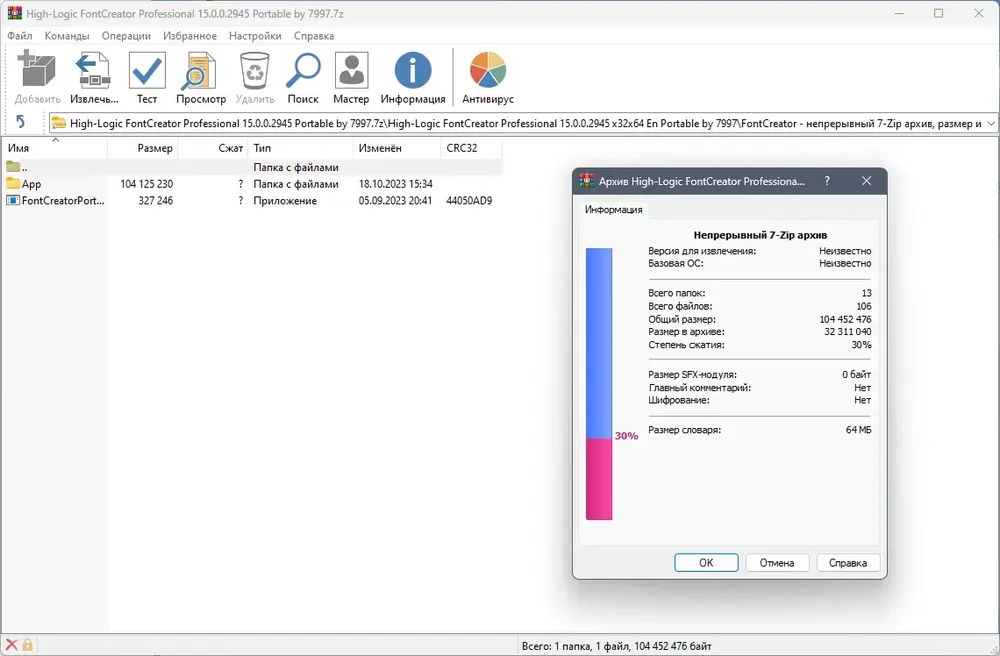Viewport: 1000px width, 656px height.
Task: Open the Настройки menu
Action: pyautogui.click(x=255, y=36)
